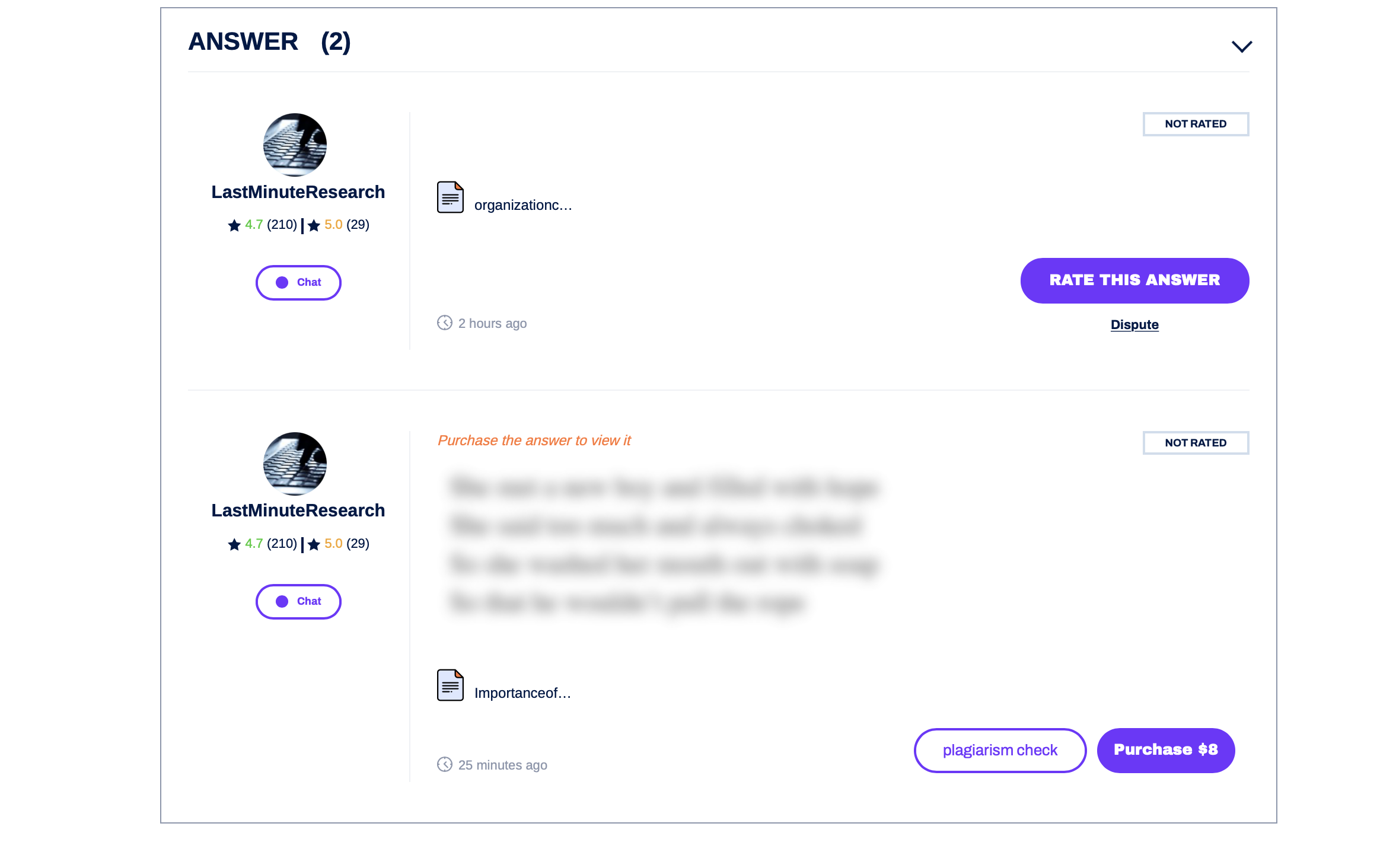Click the clock icon beside 2 hours ago
This screenshot has width=1396, height=868.
[x=445, y=323]
